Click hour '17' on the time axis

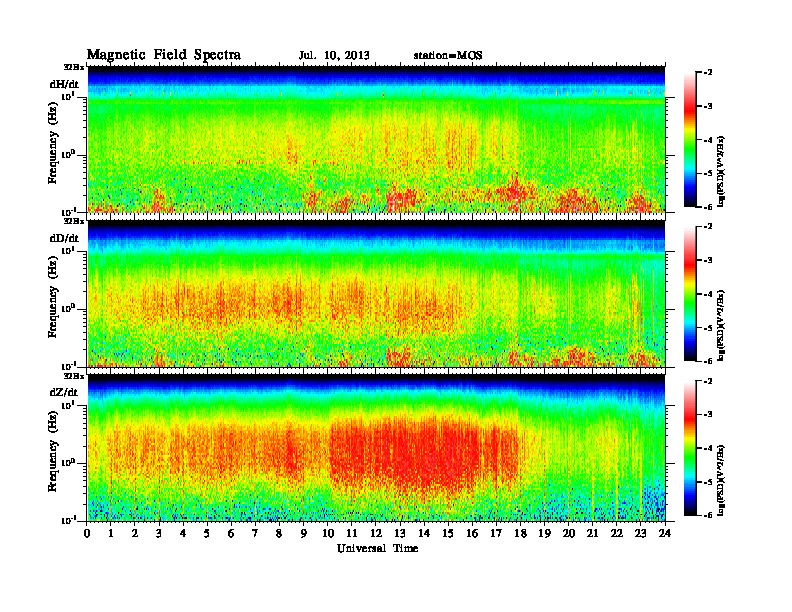tap(496, 534)
